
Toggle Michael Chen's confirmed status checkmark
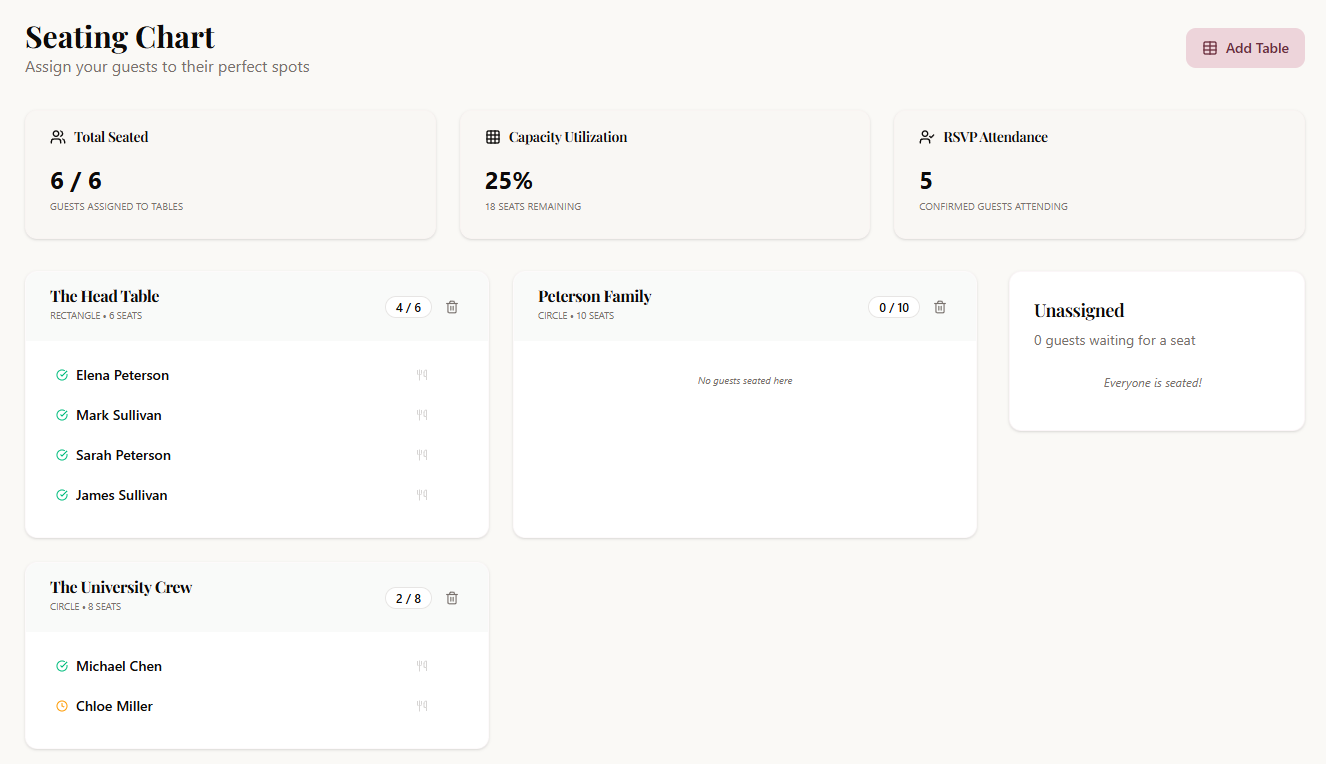(62, 666)
